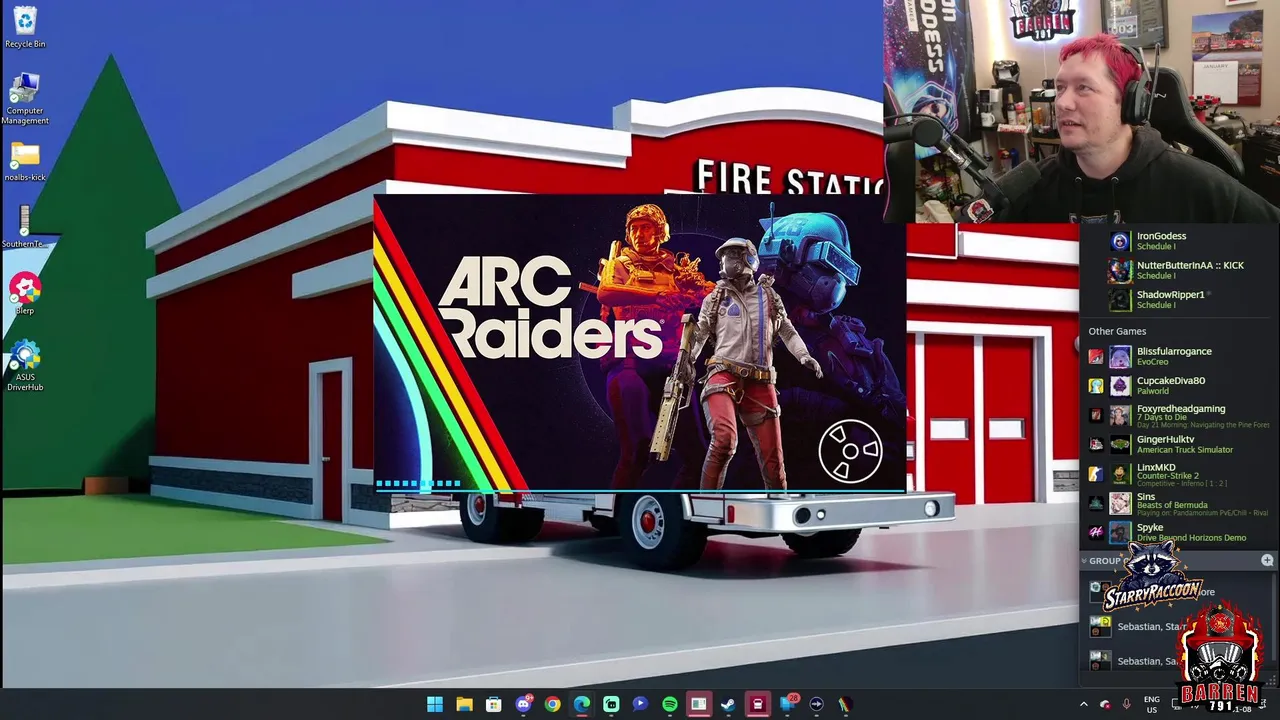
Task: Click the Other Games section header
Action: pos(1117,331)
